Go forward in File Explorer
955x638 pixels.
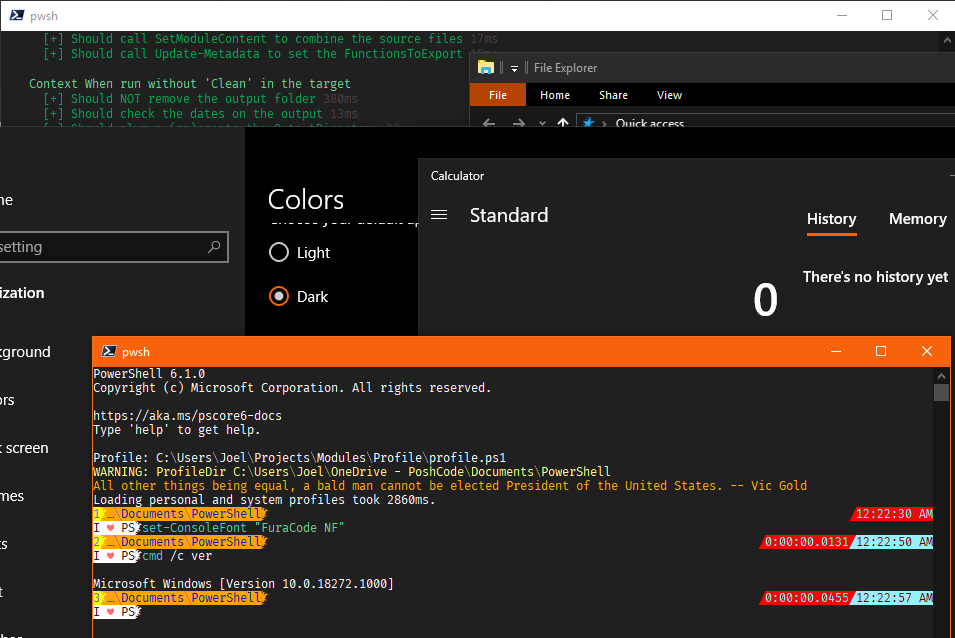pyautogui.click(x=518, y=123)
